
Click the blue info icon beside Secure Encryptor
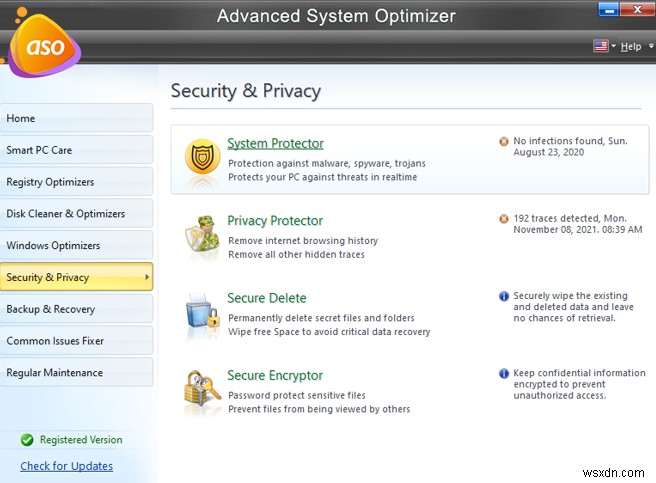tap(504, 374)
